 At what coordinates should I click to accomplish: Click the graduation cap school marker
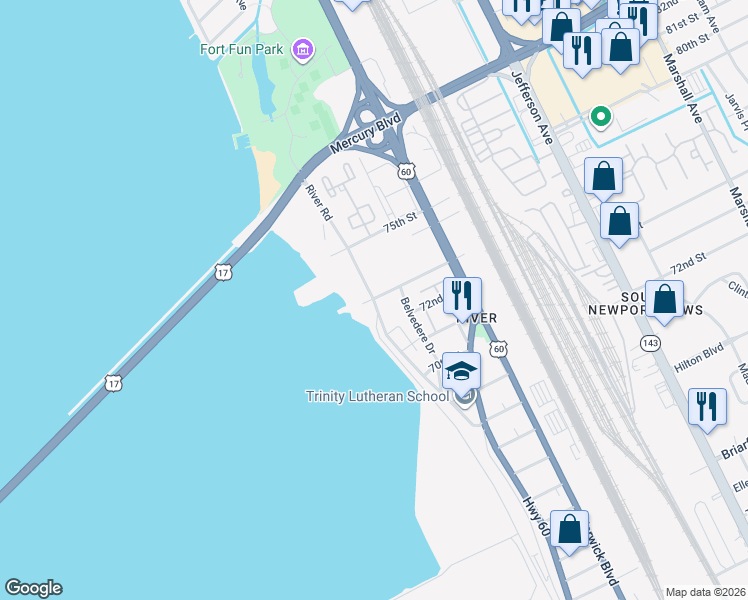coord(461,373)
